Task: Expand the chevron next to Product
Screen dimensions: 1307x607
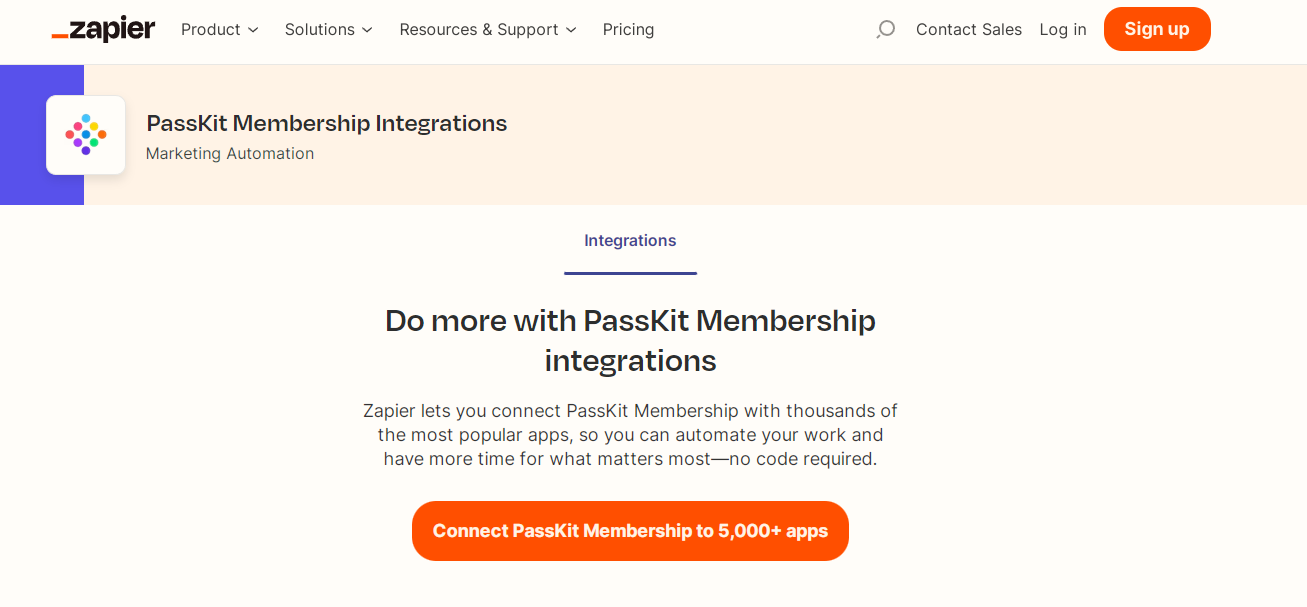Action: pyautogui.click(x=253, y=30)
